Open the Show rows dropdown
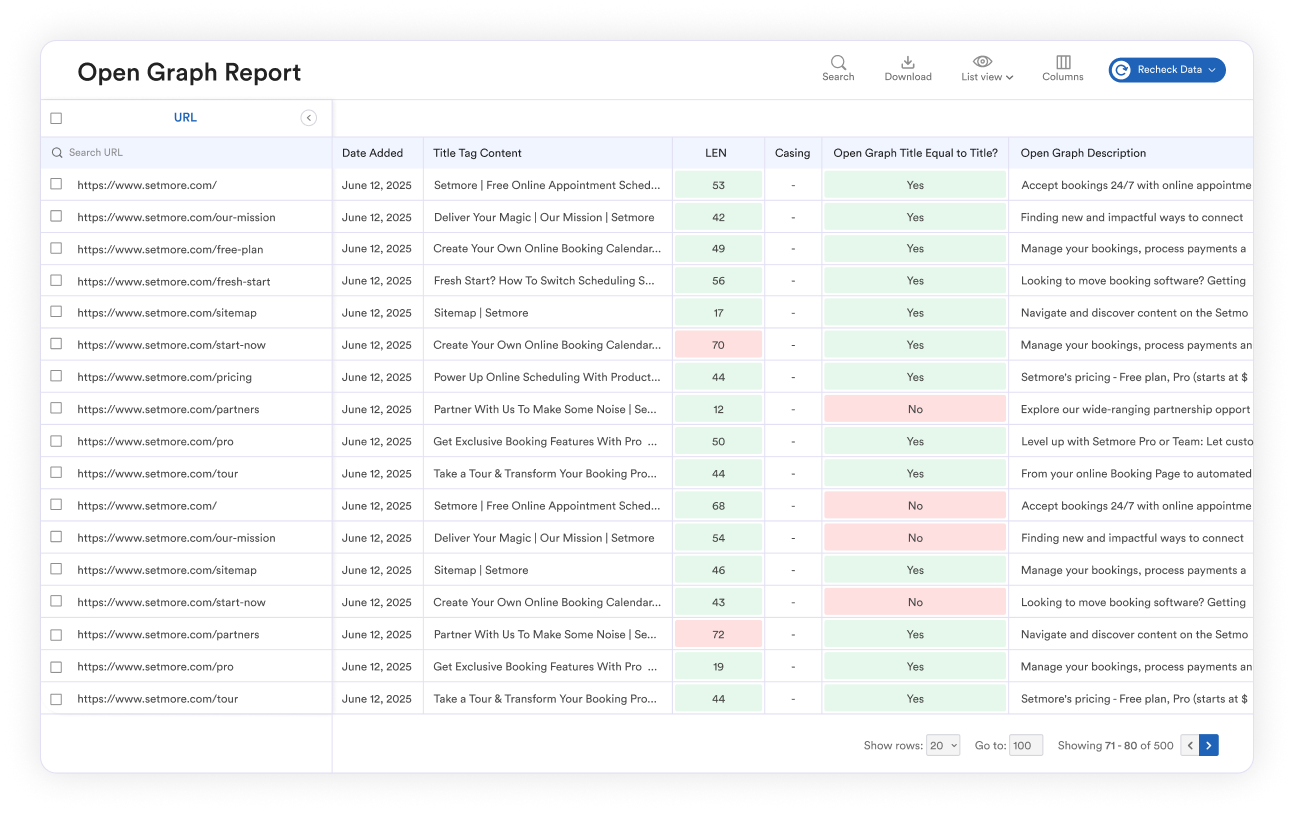 tap(941, 745)
